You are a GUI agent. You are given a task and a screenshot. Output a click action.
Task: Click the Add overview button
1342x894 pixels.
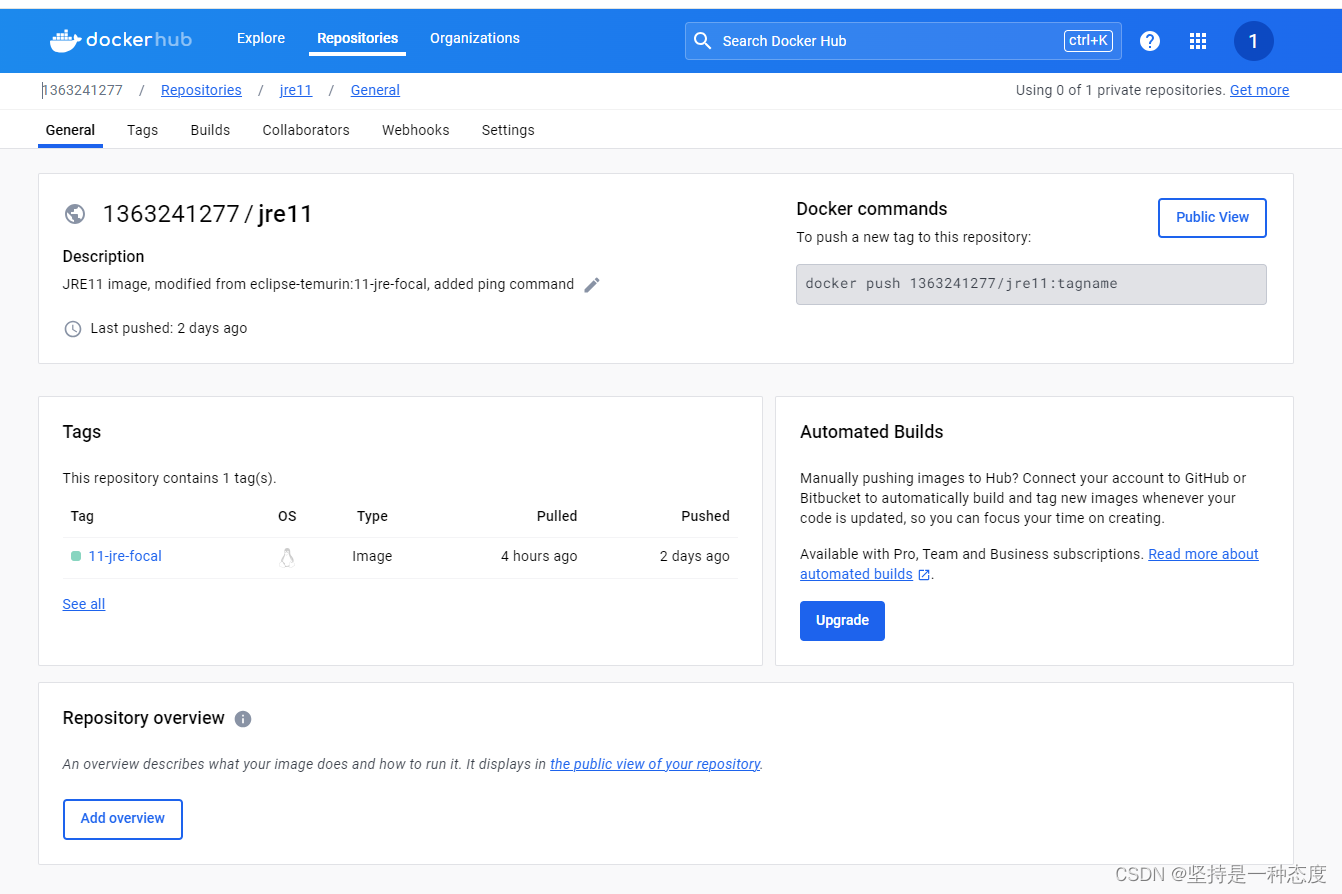123,819
